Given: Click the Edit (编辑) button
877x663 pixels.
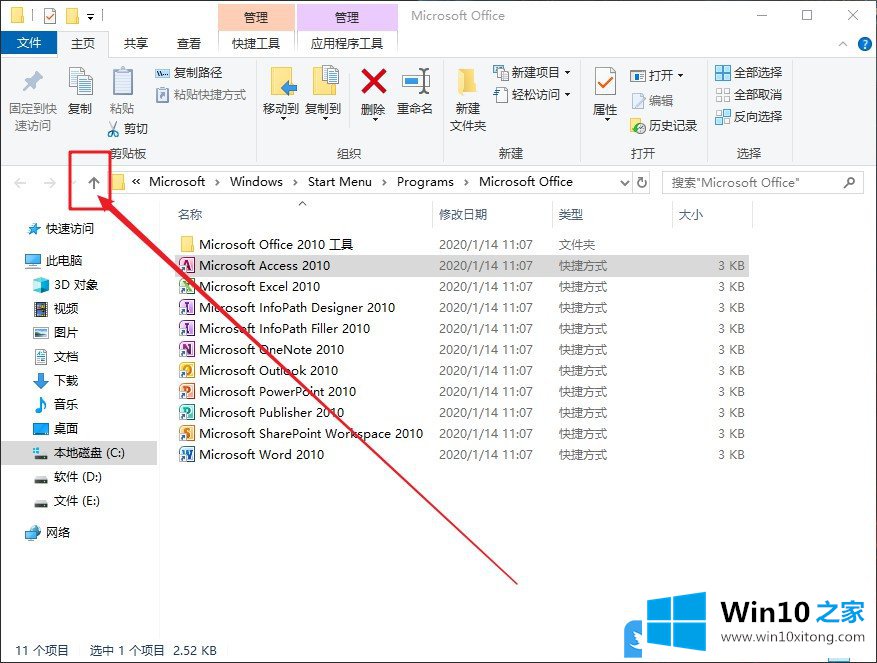Looking at the screenshot, I should tap(652, 101).
